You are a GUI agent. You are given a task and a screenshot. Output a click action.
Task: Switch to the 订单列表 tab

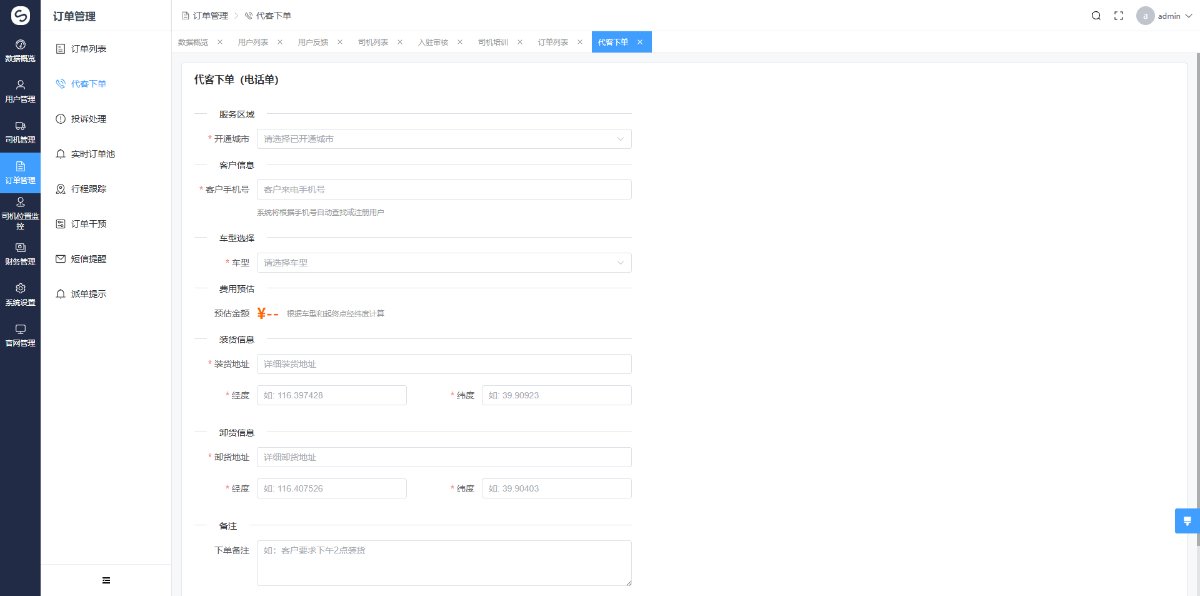coord(554,42)
